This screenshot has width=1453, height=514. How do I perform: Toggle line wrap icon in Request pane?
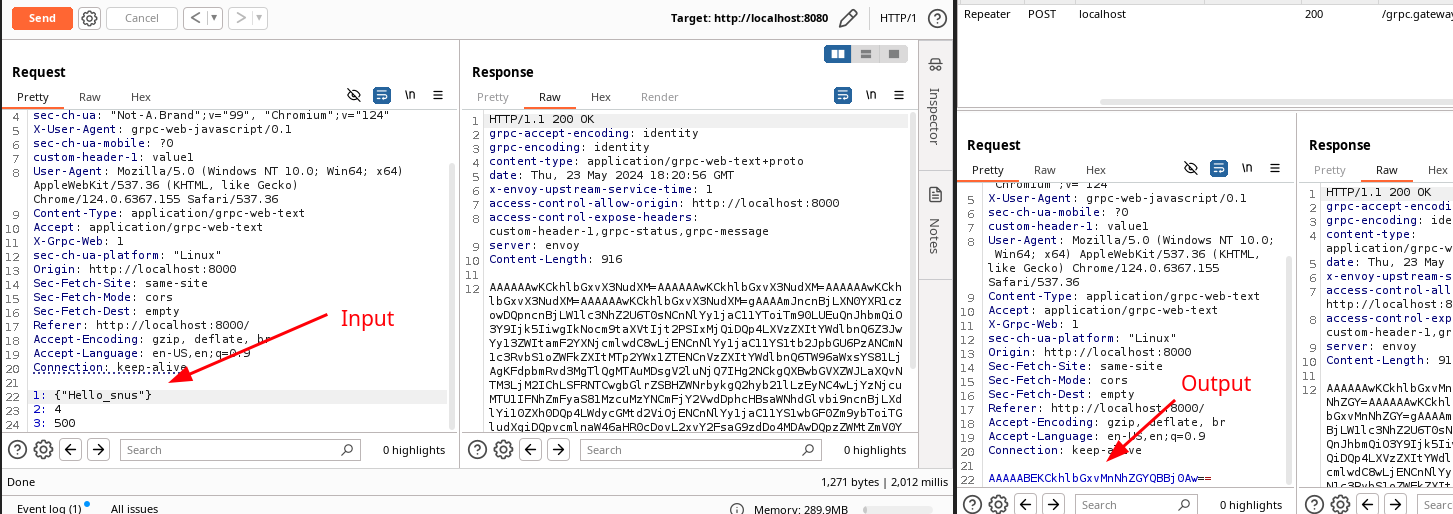click(382, 95)
